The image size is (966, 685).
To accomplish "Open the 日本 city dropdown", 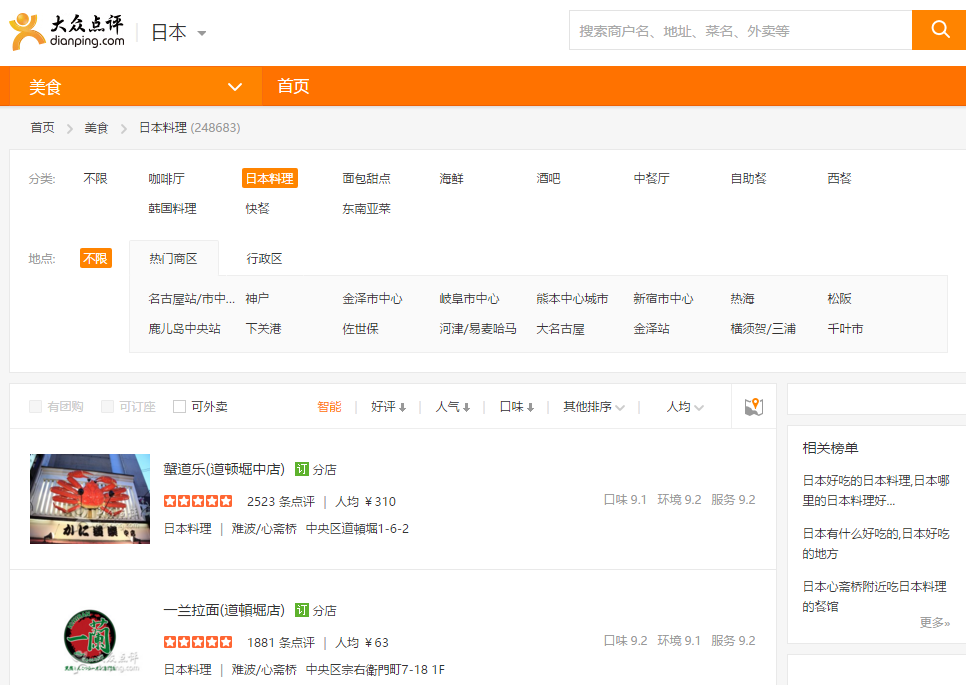I will (x=179, y=32).
